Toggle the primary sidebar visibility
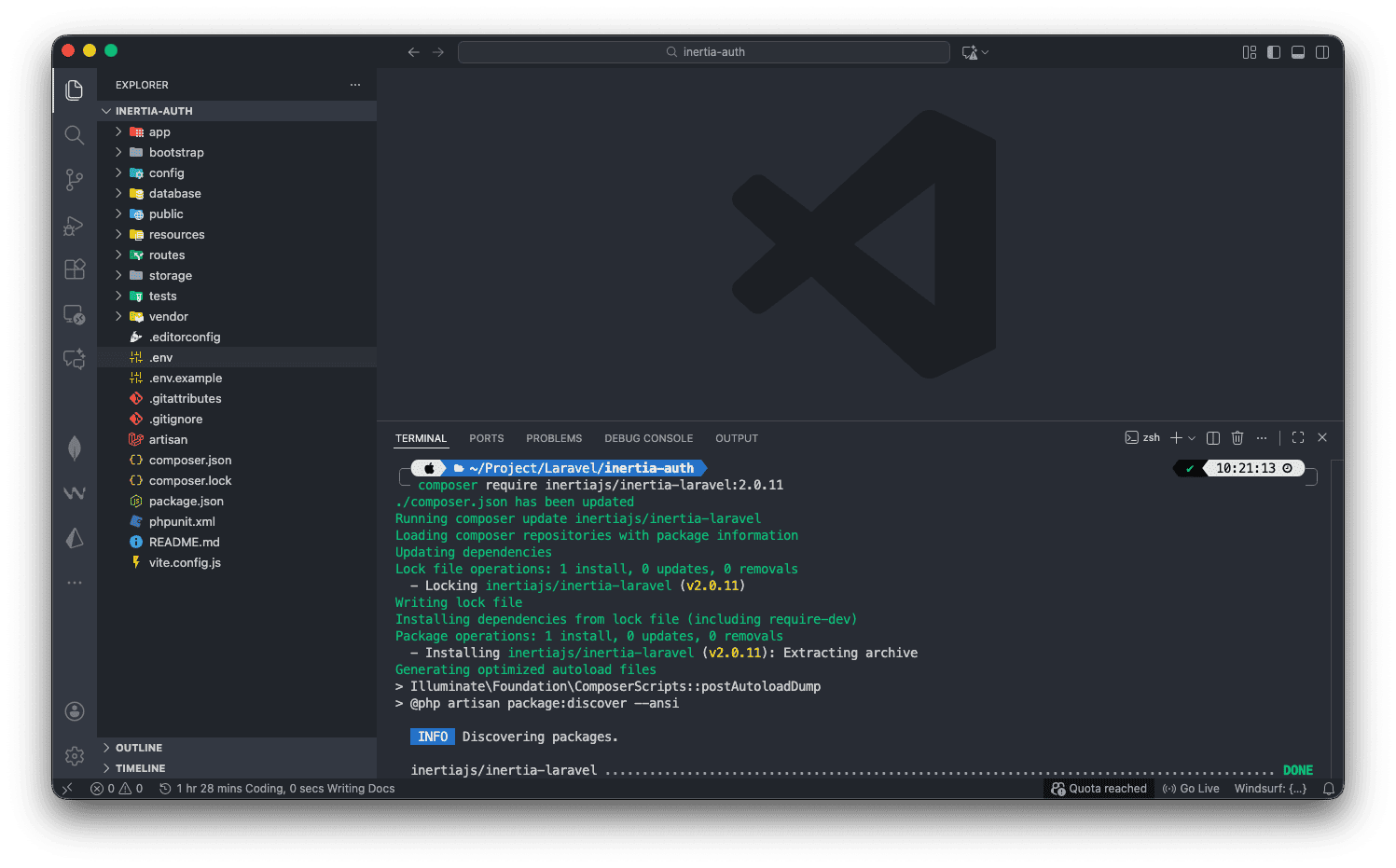The height and width of the screenshot is (868, 1396). pos(1274,52)
